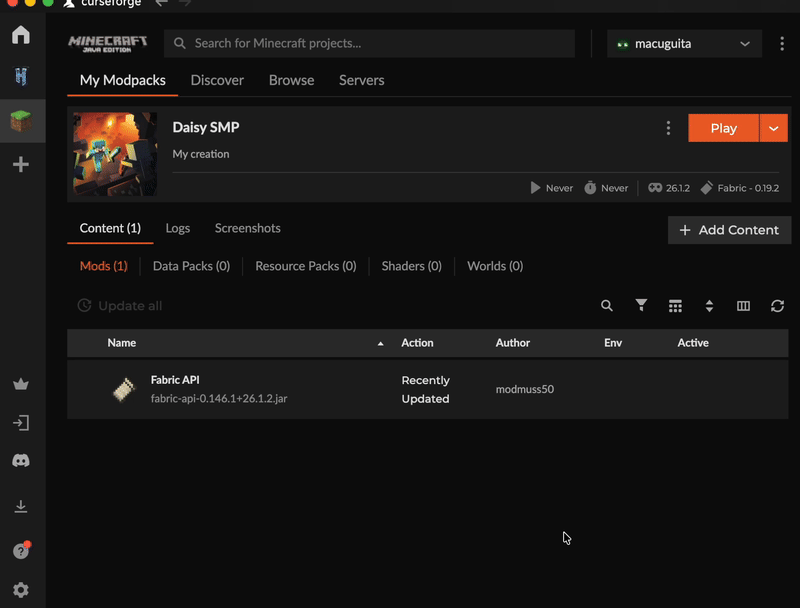Open the Browse tab

pyautogui.click(x=291, y=80)
